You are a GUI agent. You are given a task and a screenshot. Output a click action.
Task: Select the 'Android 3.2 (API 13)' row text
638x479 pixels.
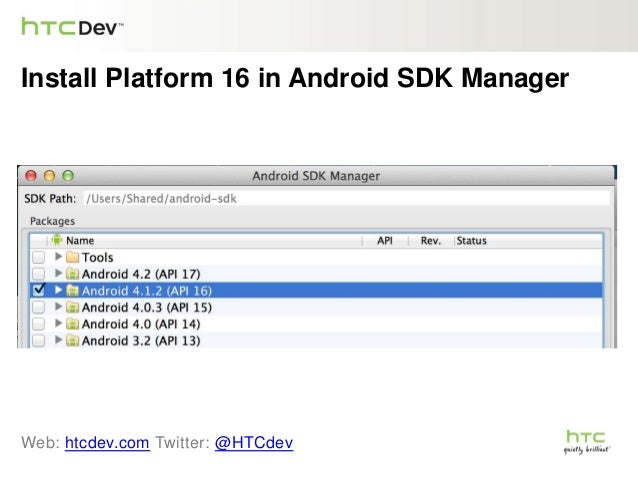pos(141,341)
